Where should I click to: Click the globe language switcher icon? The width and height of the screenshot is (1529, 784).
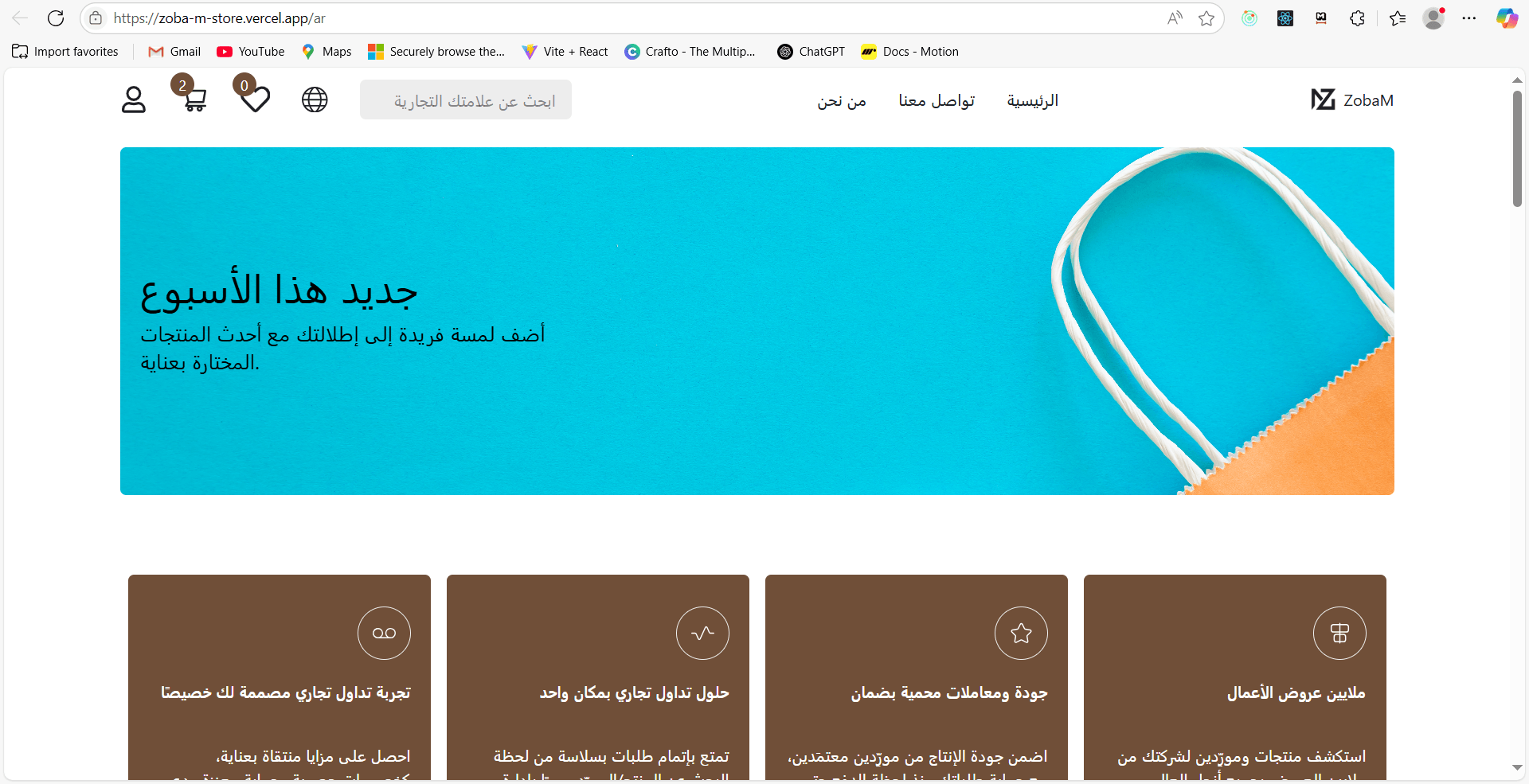(315, 99)
